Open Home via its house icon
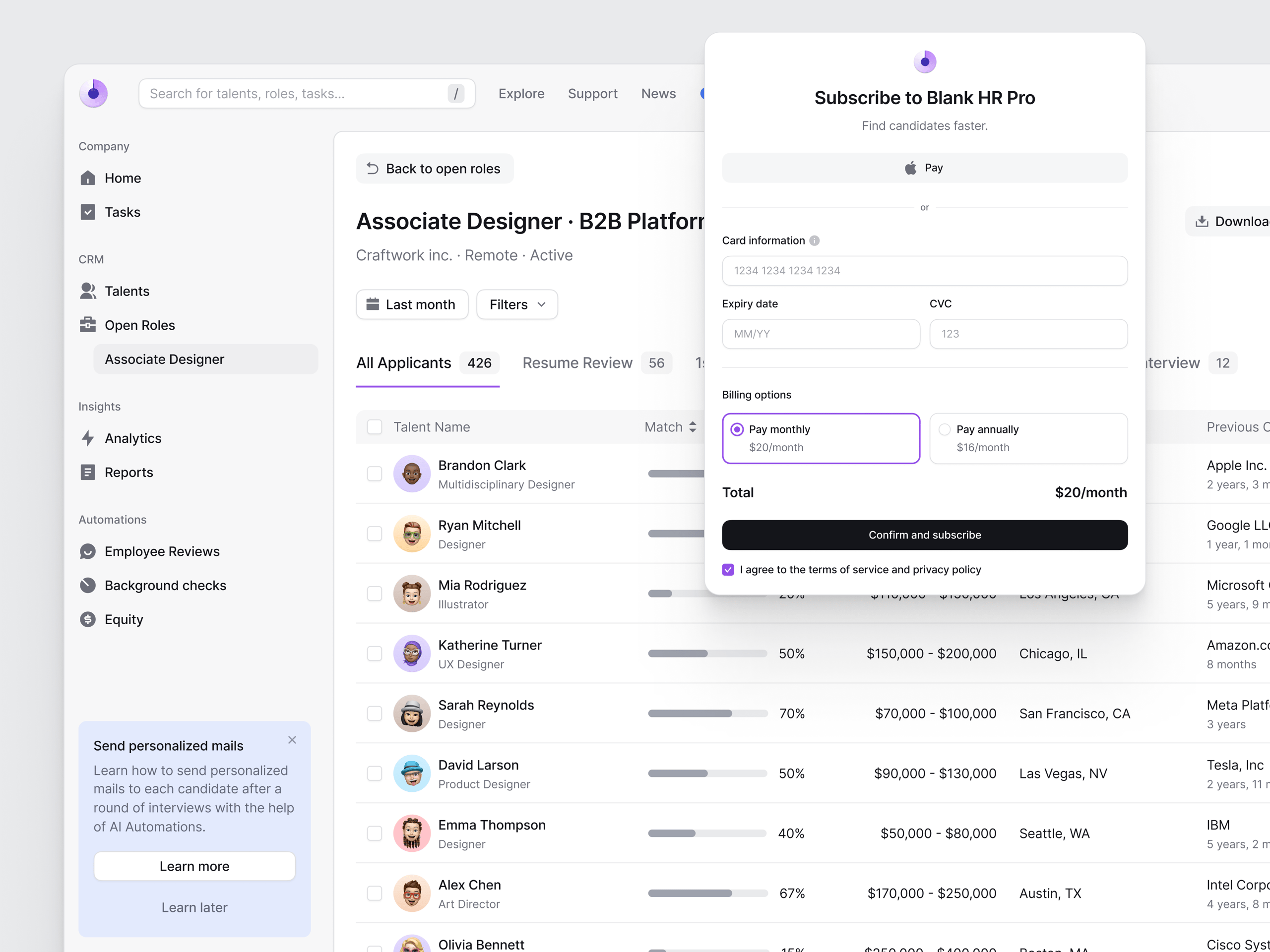This screenshot has width=1270, height=952. [x=88, y=178]
